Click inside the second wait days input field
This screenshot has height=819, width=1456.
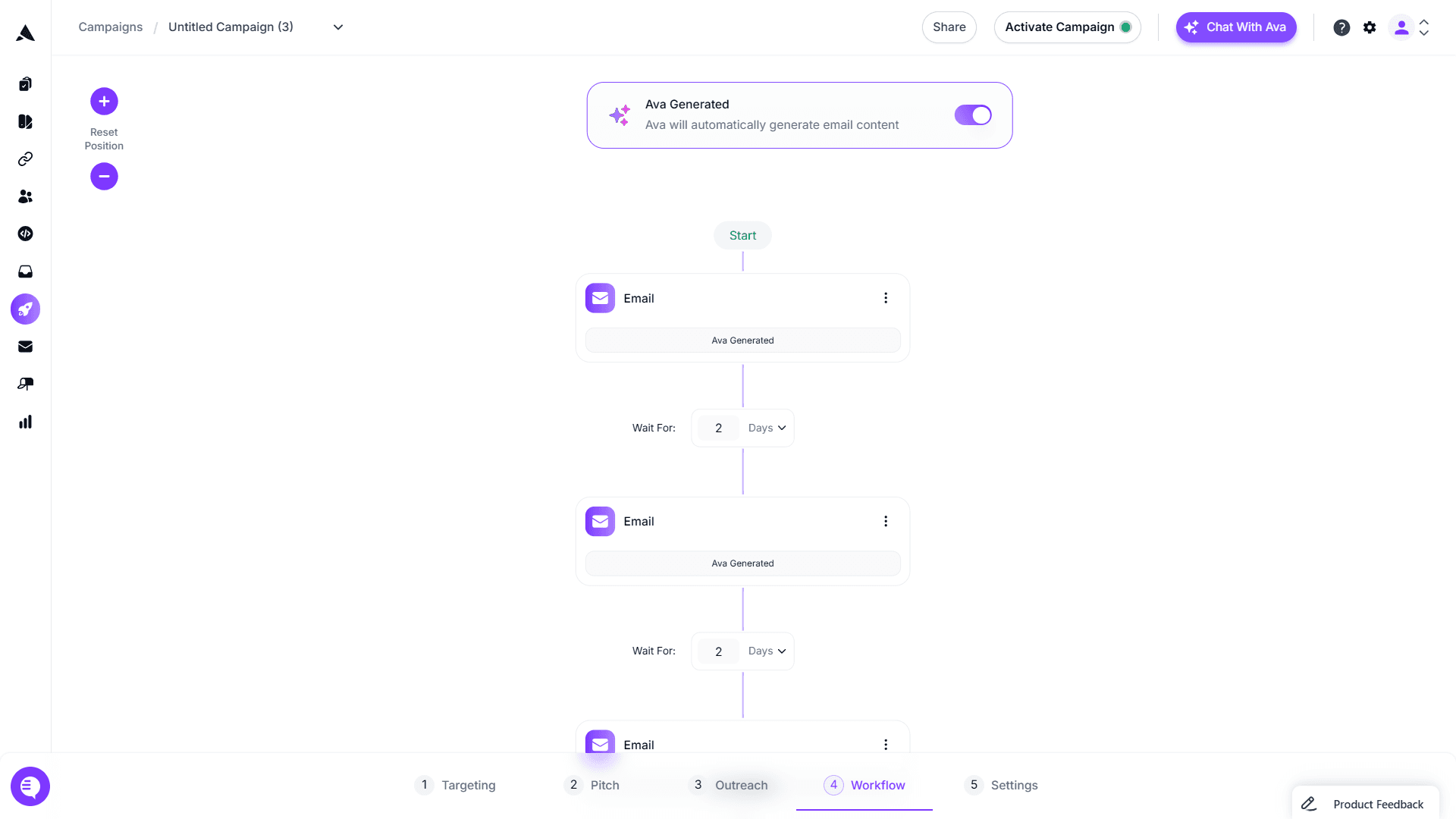(x=717, y=651)
